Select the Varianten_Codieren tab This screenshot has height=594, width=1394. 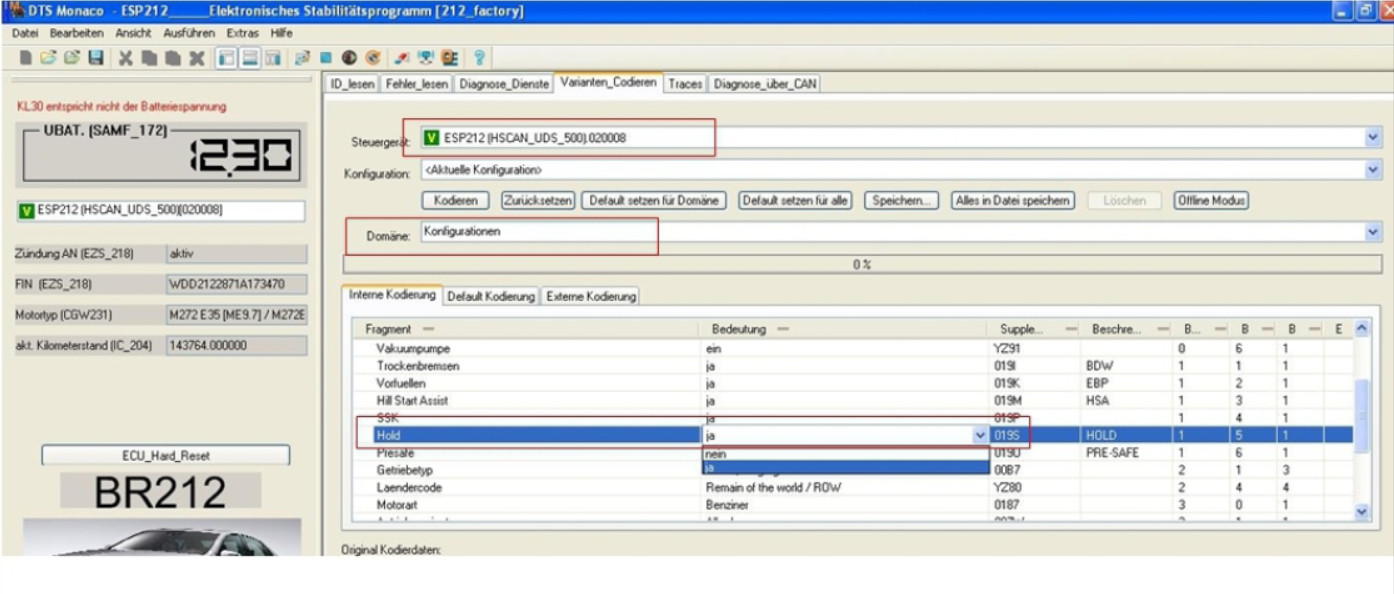coord(609,83)
